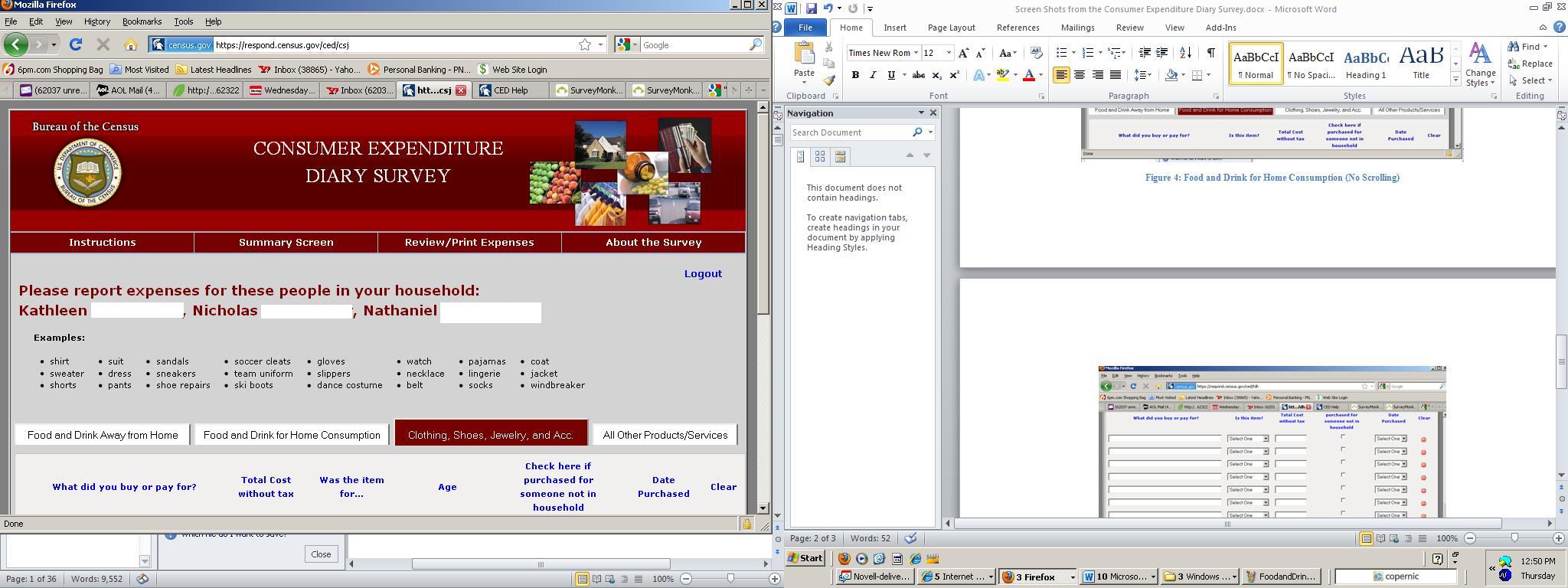Toggle italic formatting in Word
Image resolution: width=1568 pixels, height=588 pixels.
tap(873, 75)
